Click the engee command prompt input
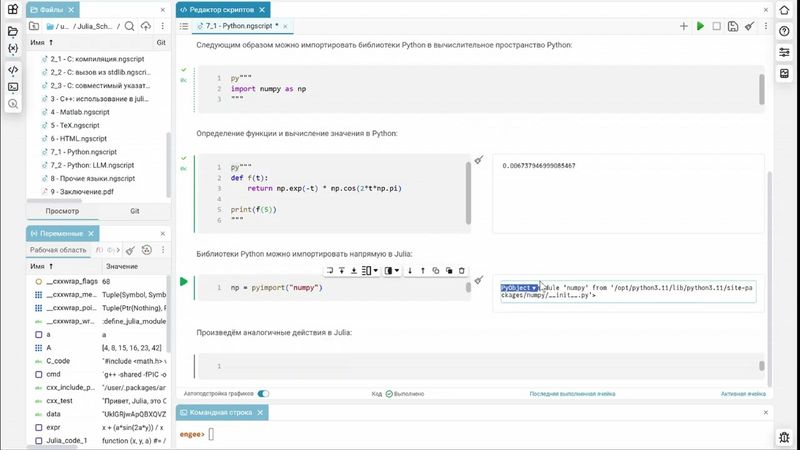 (x=211, y=434)
